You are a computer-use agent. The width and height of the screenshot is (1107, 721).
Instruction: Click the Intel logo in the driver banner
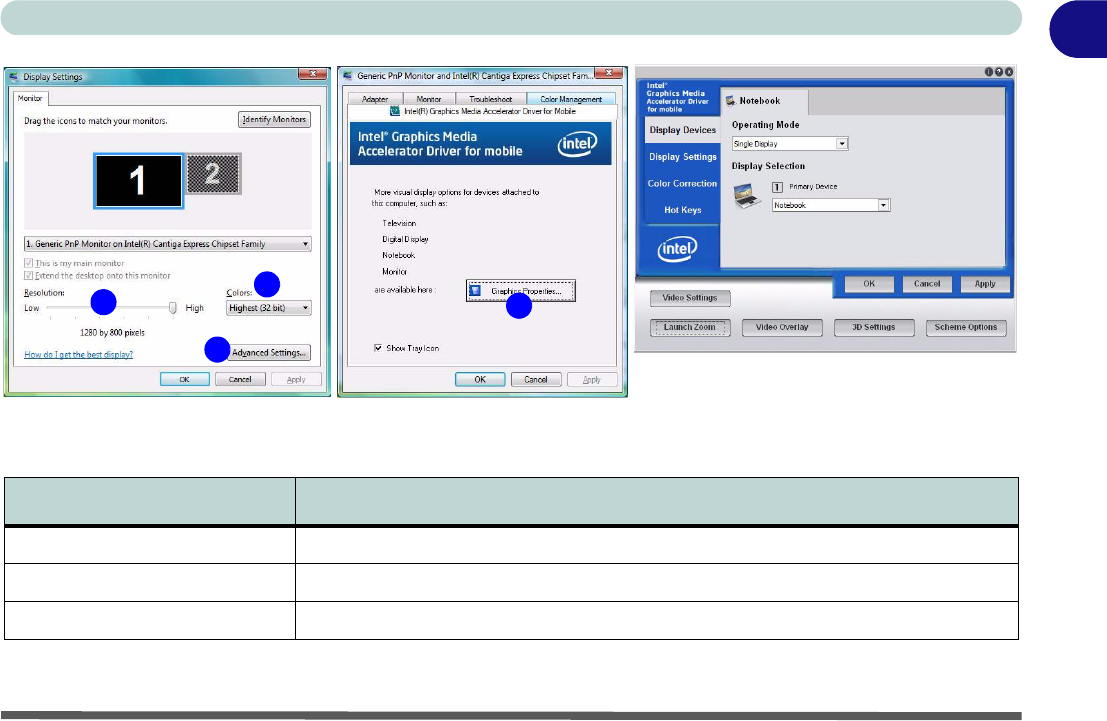click(578, 144)
